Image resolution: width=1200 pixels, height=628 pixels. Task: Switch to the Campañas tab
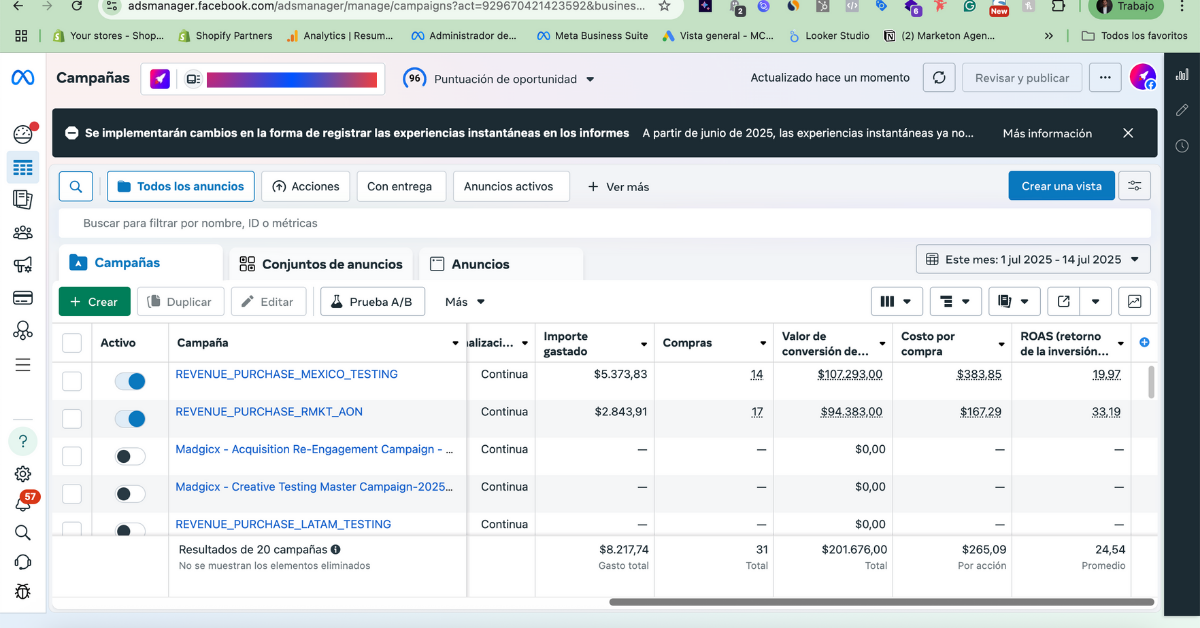(140, 263)
